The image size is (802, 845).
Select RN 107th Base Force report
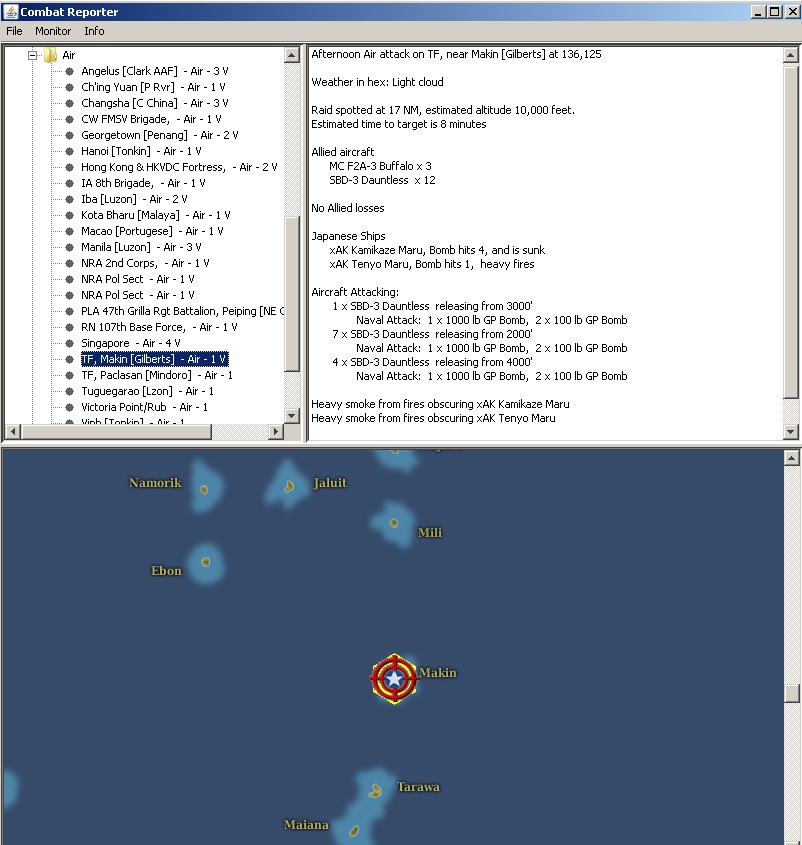pos(159,327)
